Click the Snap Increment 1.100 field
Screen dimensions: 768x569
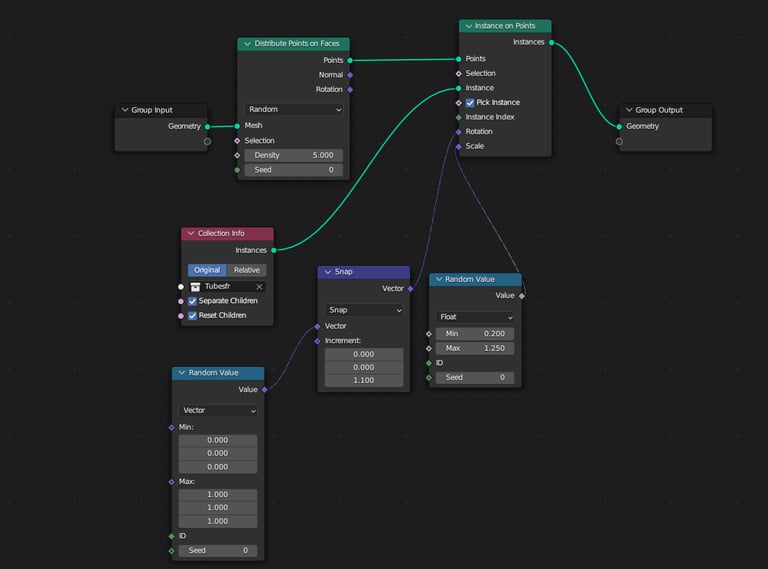[x=364, y=380]
